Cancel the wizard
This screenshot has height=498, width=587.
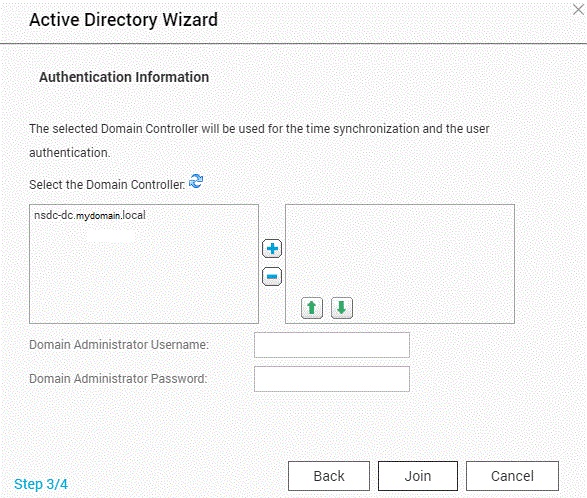[512, 476]
